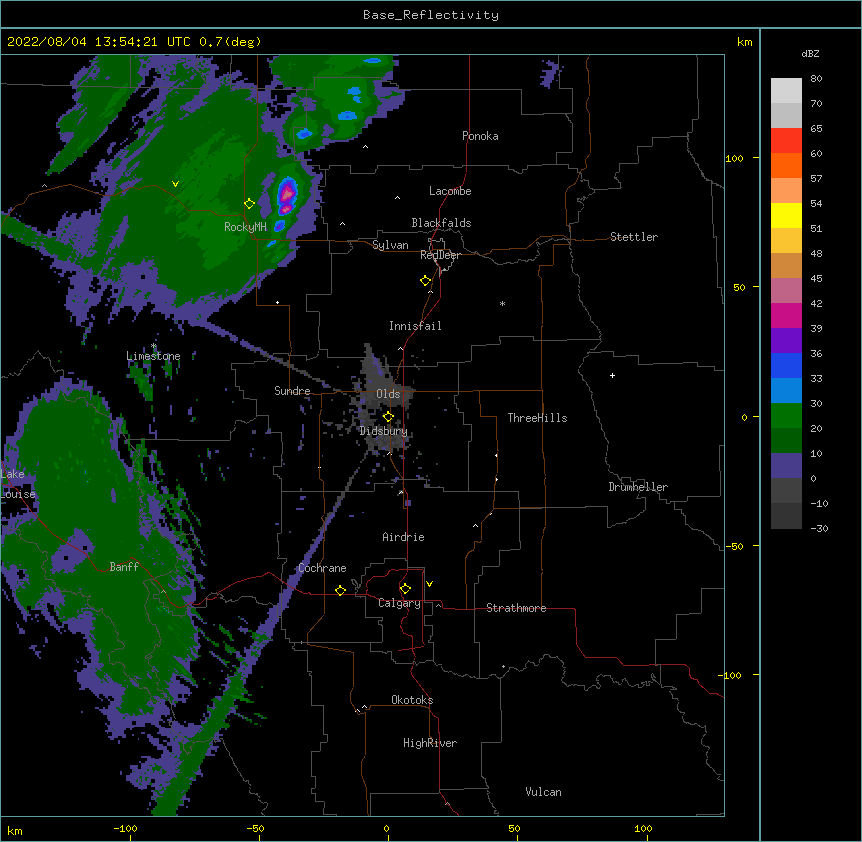Click the yellow diamond marker below Cochrane
This screenshot has height=842, width=862.
tap(340, 590)
